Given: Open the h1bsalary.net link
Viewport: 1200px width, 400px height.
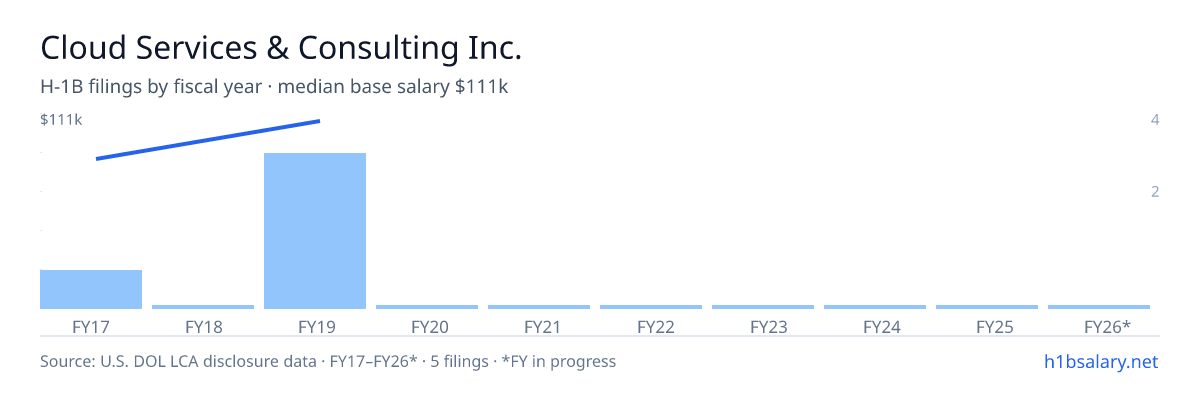Looking at the screenshot, I should click(1100, 361).
